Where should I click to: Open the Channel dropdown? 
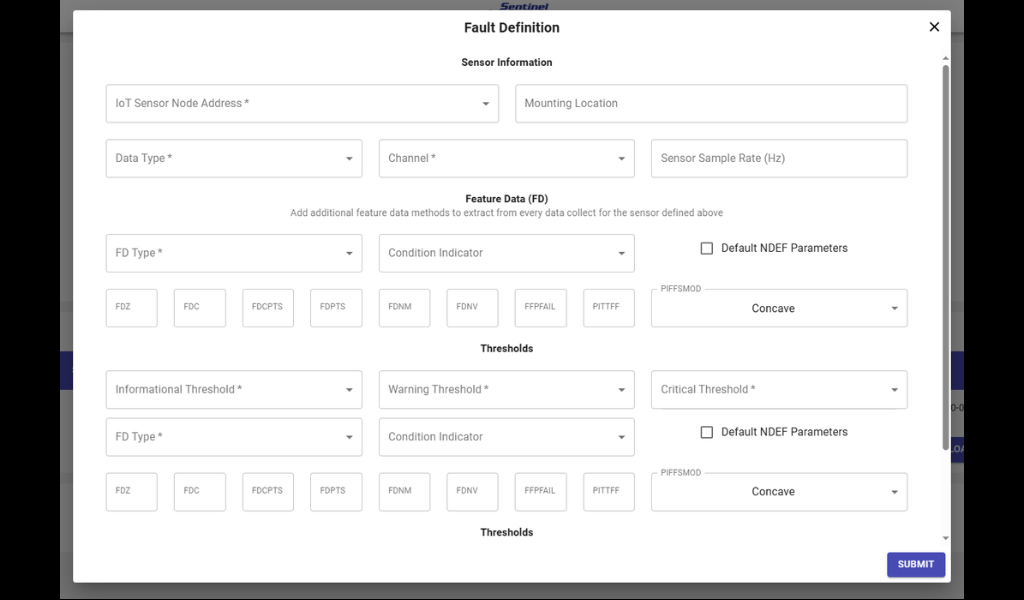click(x=506, y=158)
